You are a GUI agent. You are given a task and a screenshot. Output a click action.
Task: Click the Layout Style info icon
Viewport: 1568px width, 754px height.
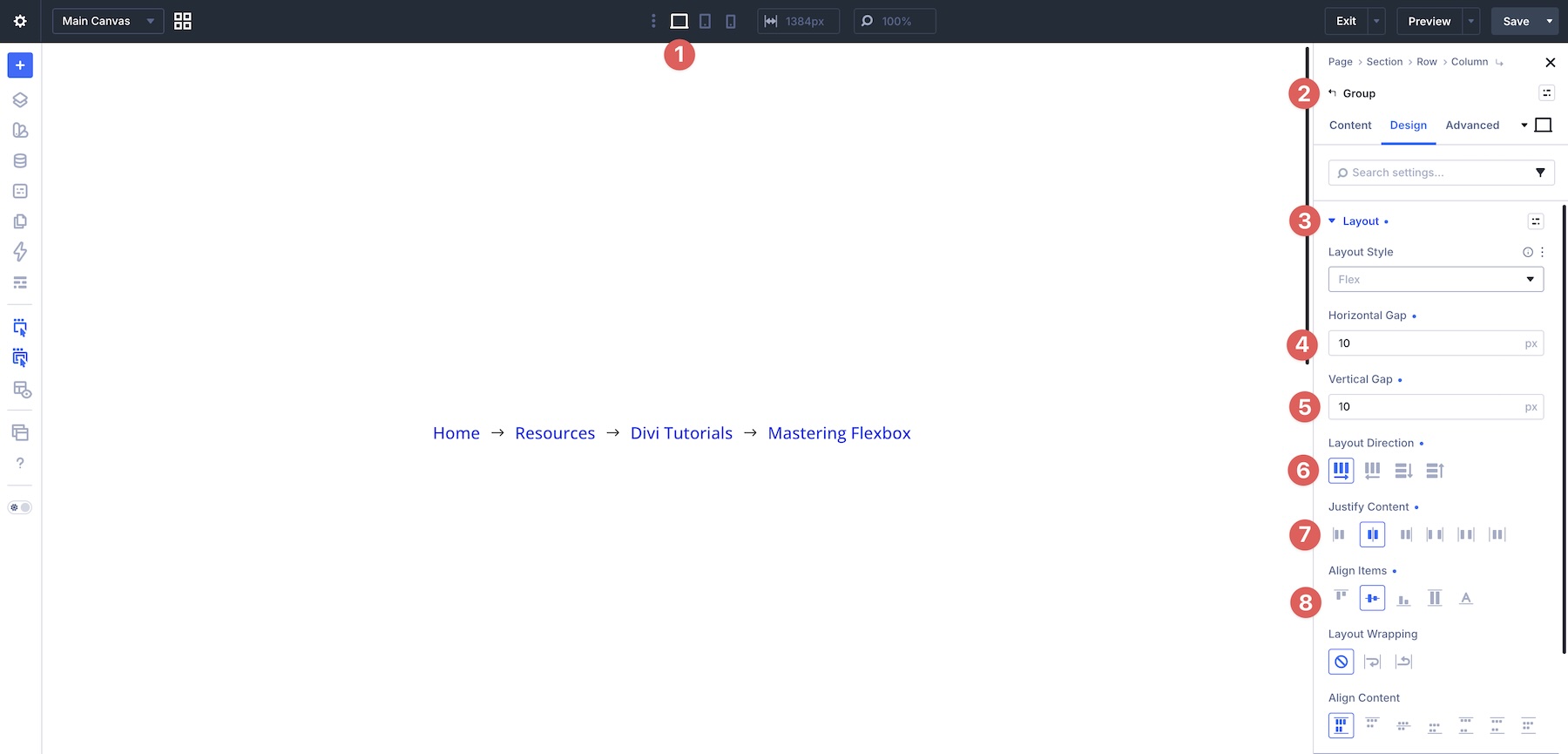point(1528,252)
